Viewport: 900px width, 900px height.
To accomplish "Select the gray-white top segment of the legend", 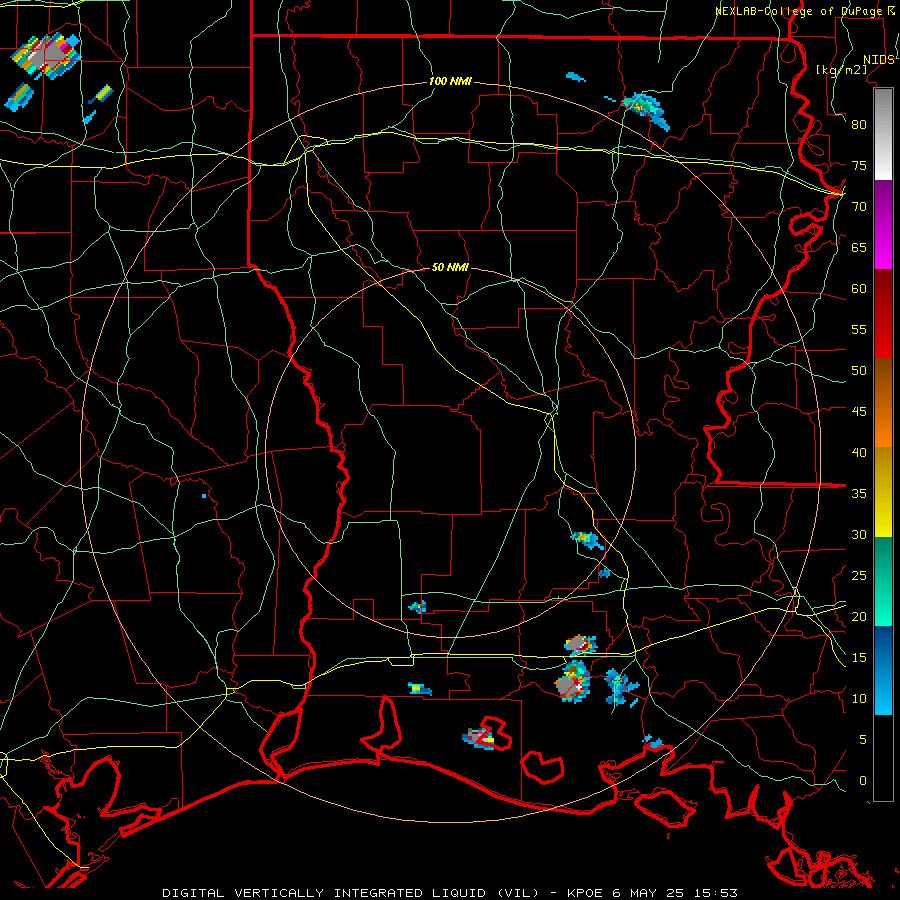I will click(883, 134).
